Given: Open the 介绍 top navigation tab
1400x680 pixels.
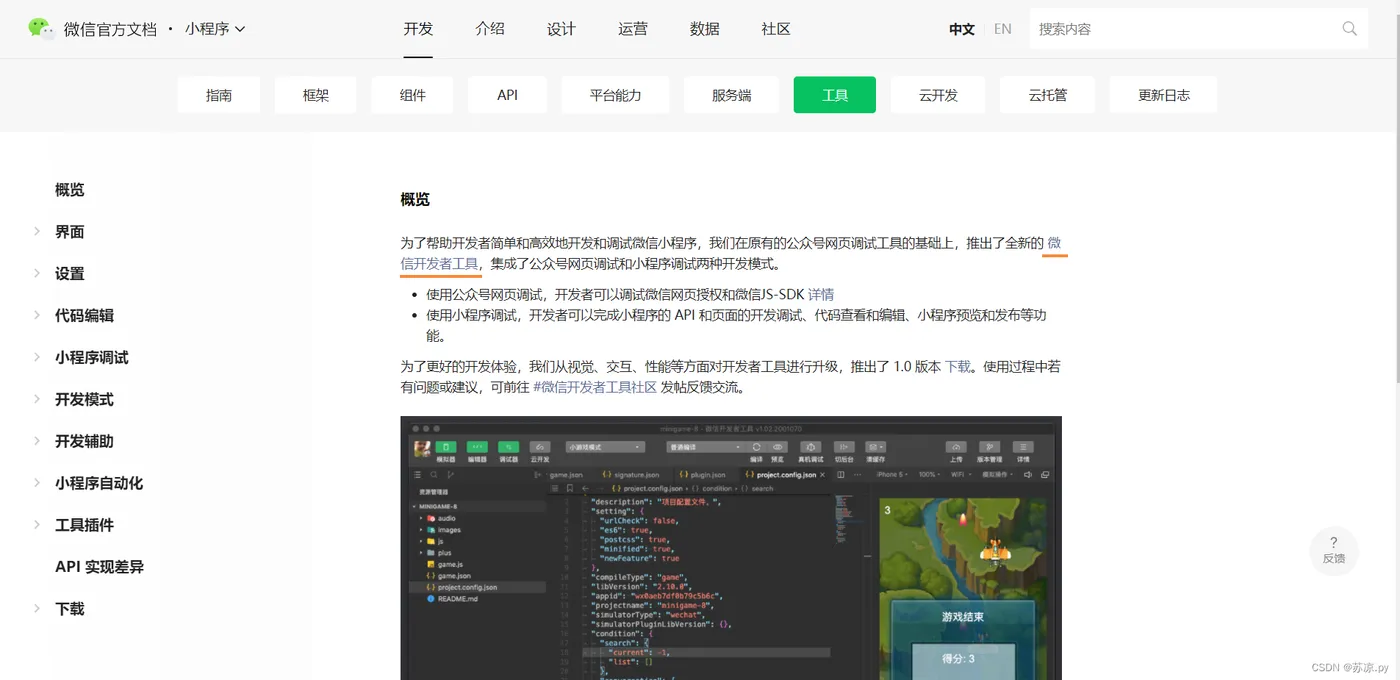Looking at the screenshot, I should pyautogui.click(x=490, y=29).
